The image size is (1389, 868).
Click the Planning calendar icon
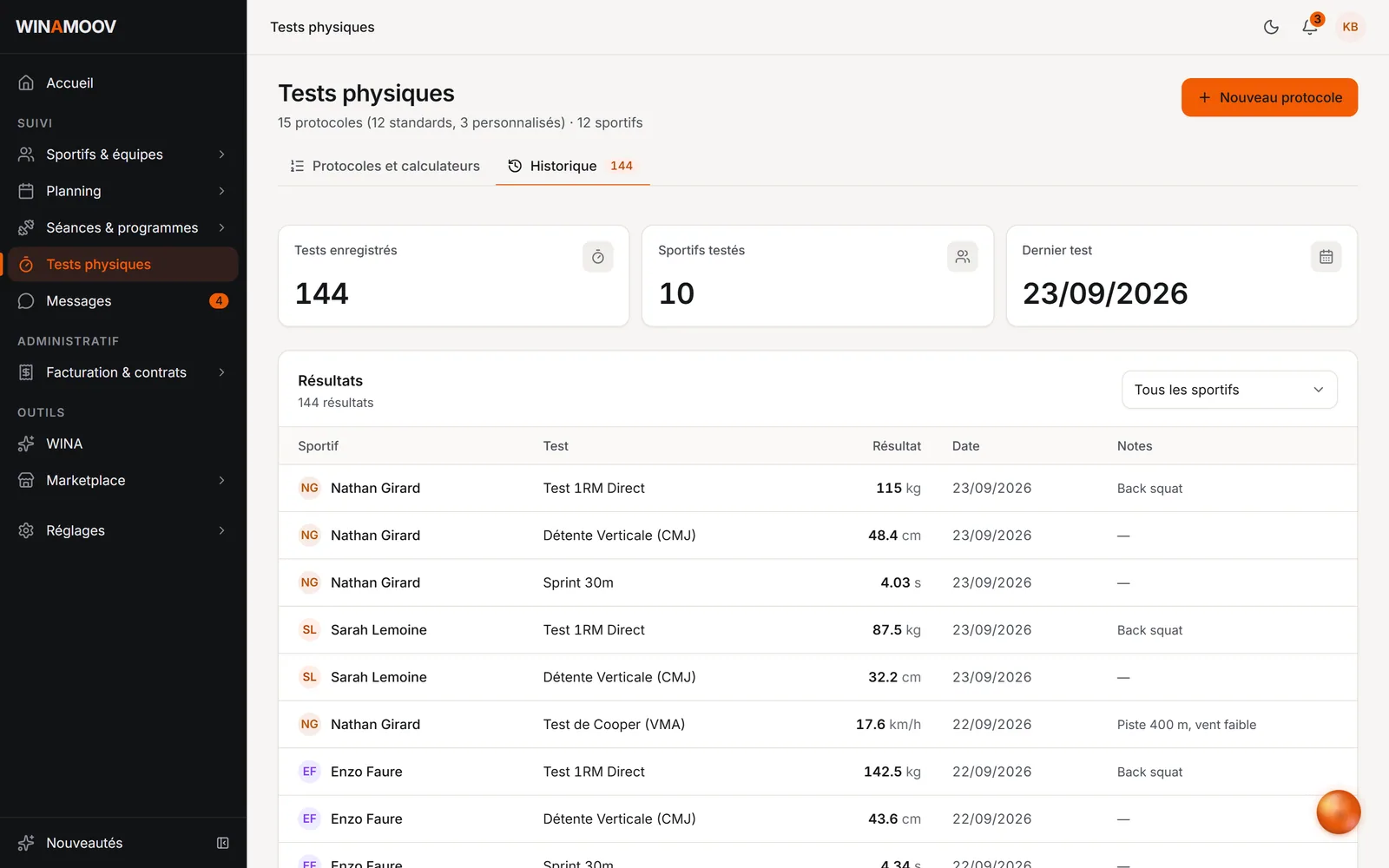(x=26, y=191)
